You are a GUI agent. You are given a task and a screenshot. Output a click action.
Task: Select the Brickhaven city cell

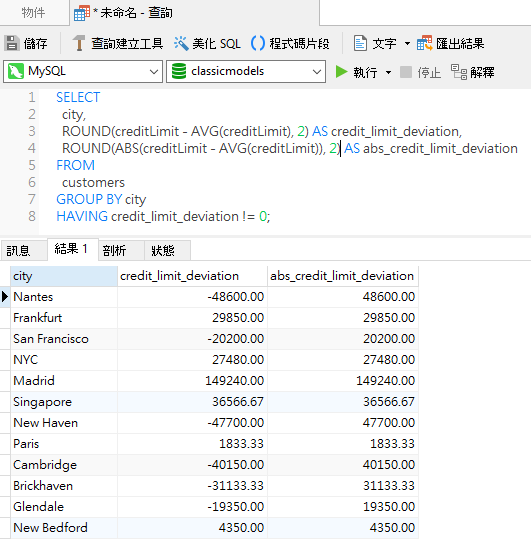click(x=64, y=486)
